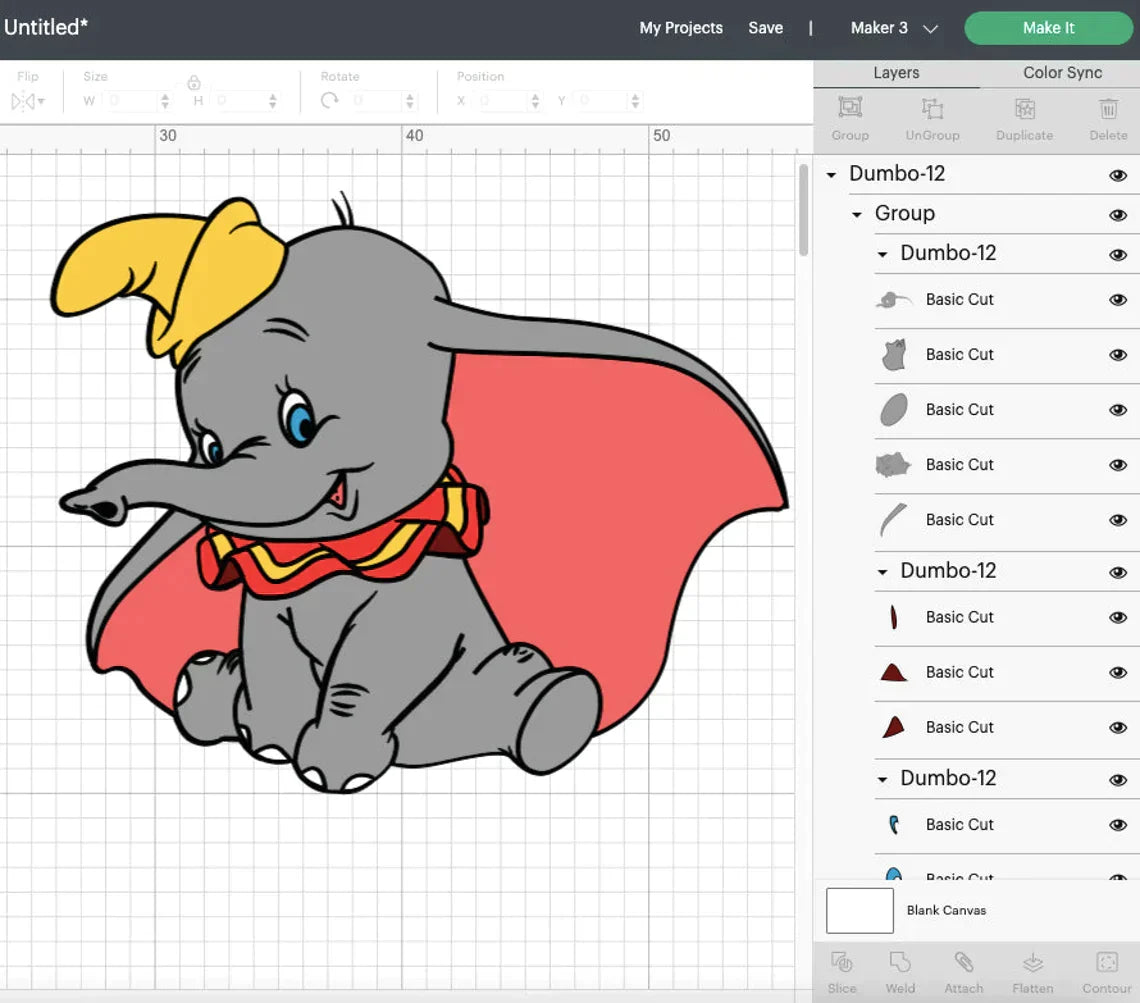Image resolution: width=1140 pixels, height=1003 pixels.
Task: Click the Slice tool icon
Action: pyautogui.click(x=842, y=963)
